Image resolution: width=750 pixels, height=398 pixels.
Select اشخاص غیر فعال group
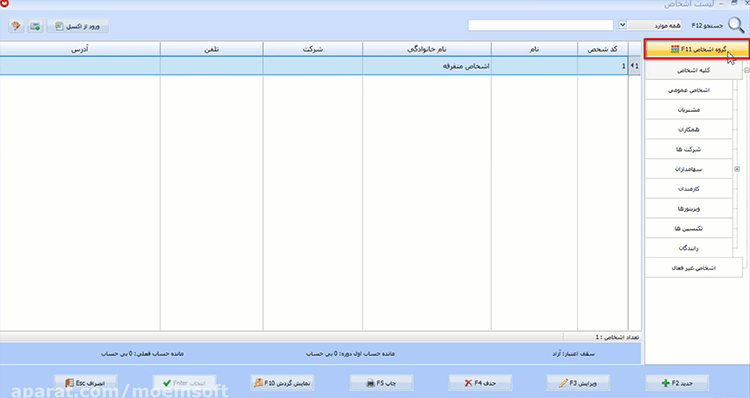coord(693,268)
